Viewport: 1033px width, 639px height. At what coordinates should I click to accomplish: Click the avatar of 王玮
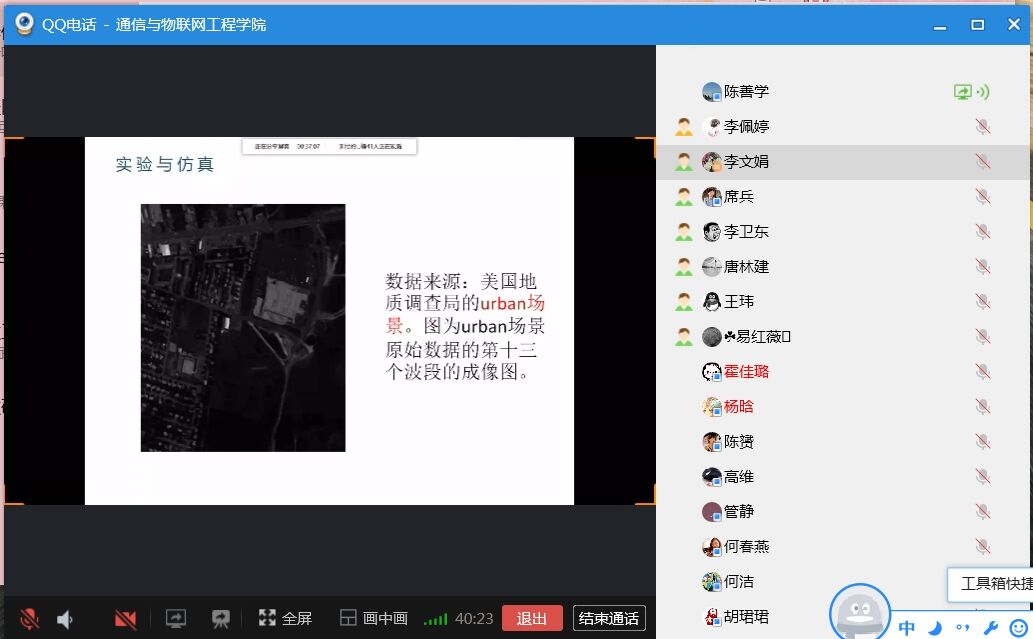[712, 302]
